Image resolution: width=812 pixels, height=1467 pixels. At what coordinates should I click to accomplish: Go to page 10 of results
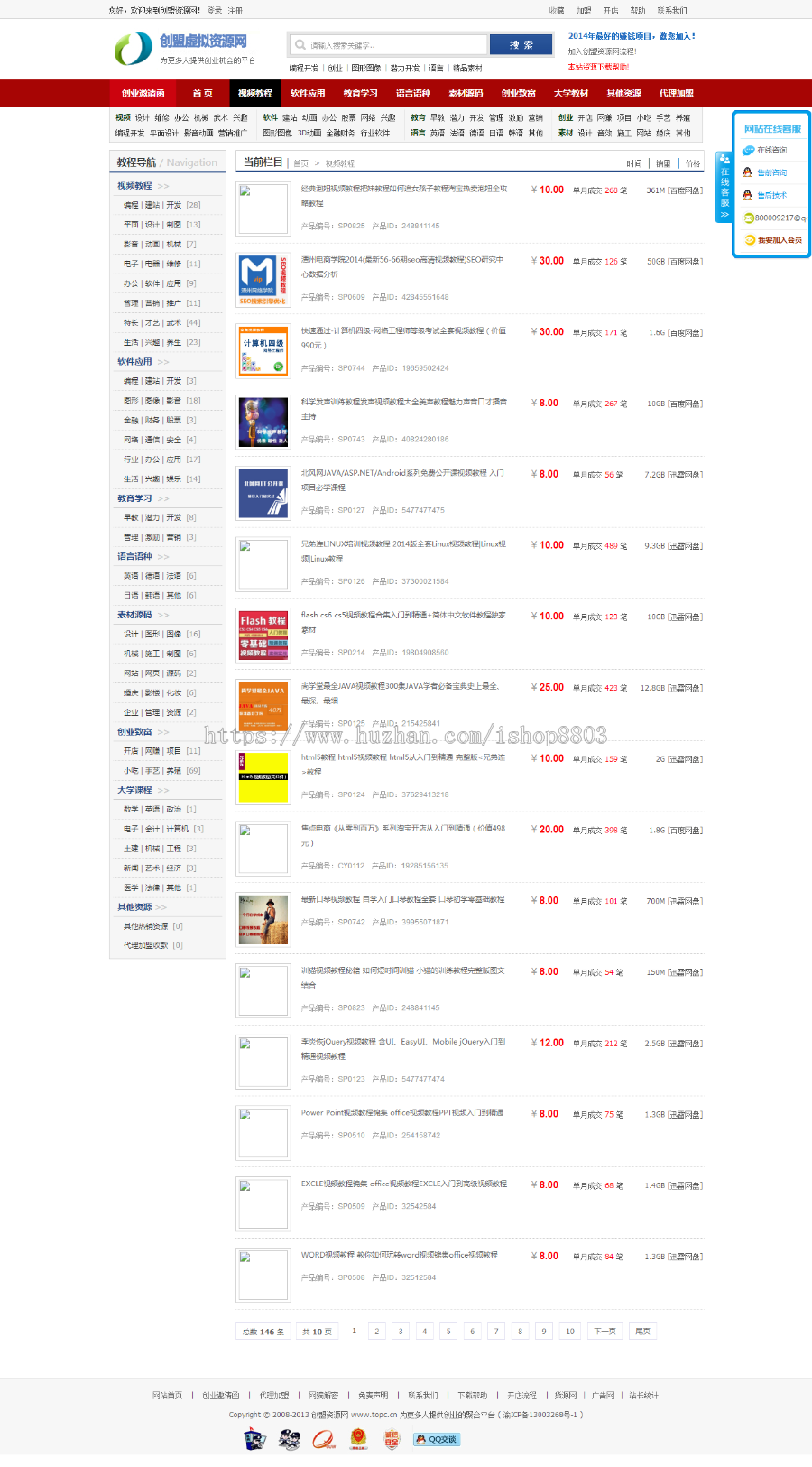coord(569,1331)
